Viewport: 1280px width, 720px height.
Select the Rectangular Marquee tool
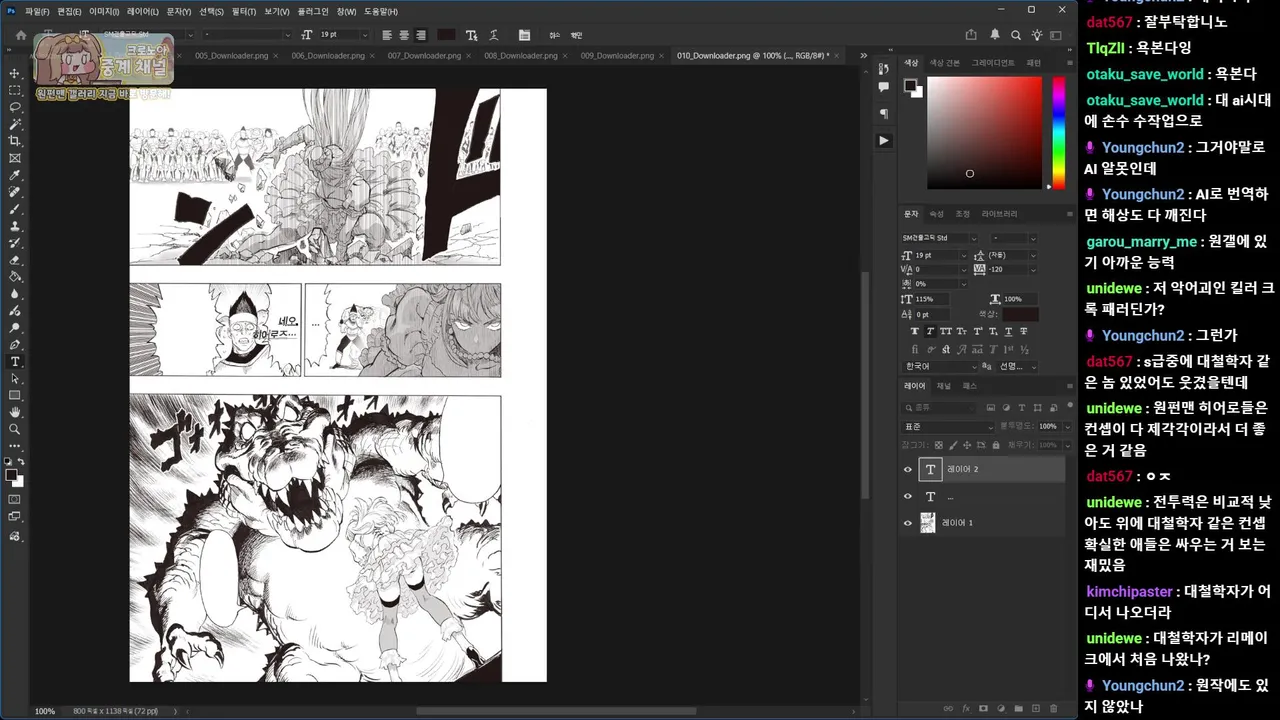[15, 90]
